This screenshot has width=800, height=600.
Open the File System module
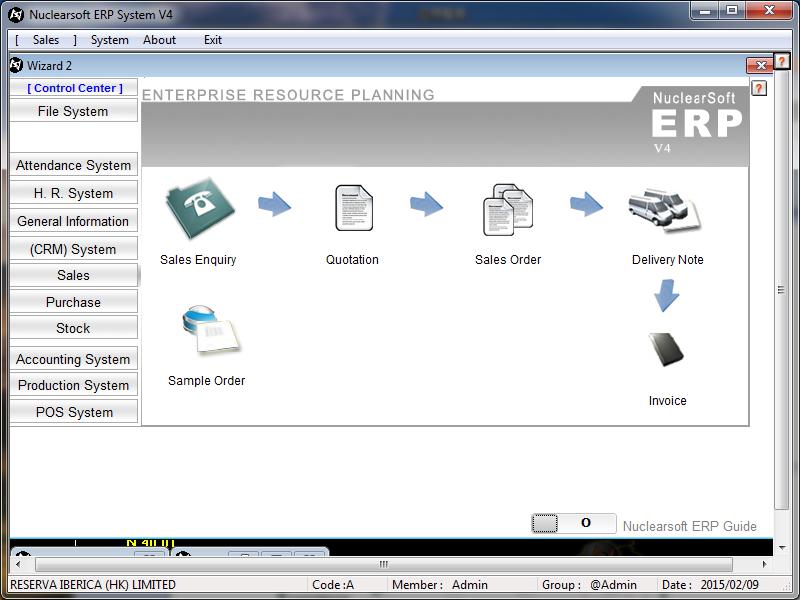click(x=73, y=111)
